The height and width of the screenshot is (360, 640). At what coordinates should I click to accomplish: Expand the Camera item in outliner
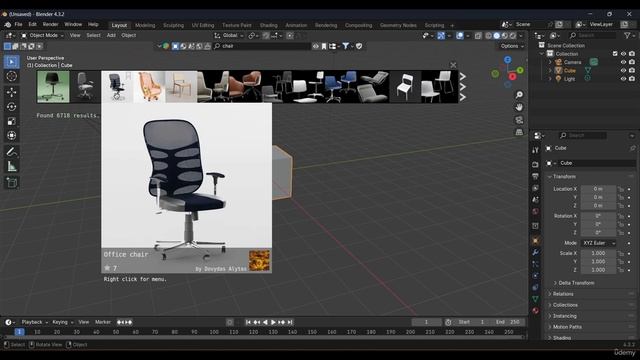pos(550,62)
